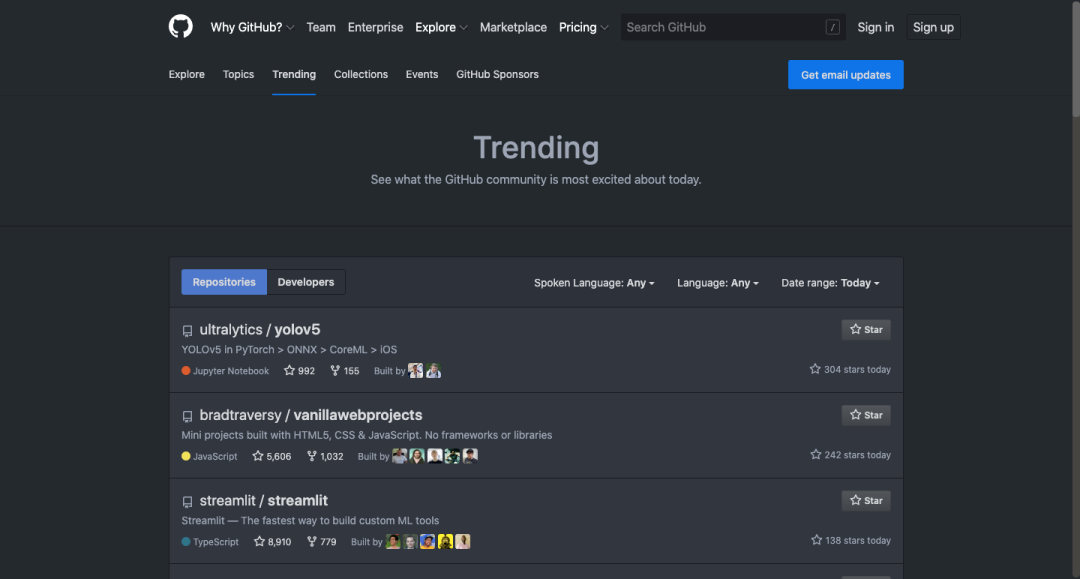Image resolution: width=1080 pixels, height=579 pixels.
Task: Open the Language: Any filter dropdown
Action: 718,283
